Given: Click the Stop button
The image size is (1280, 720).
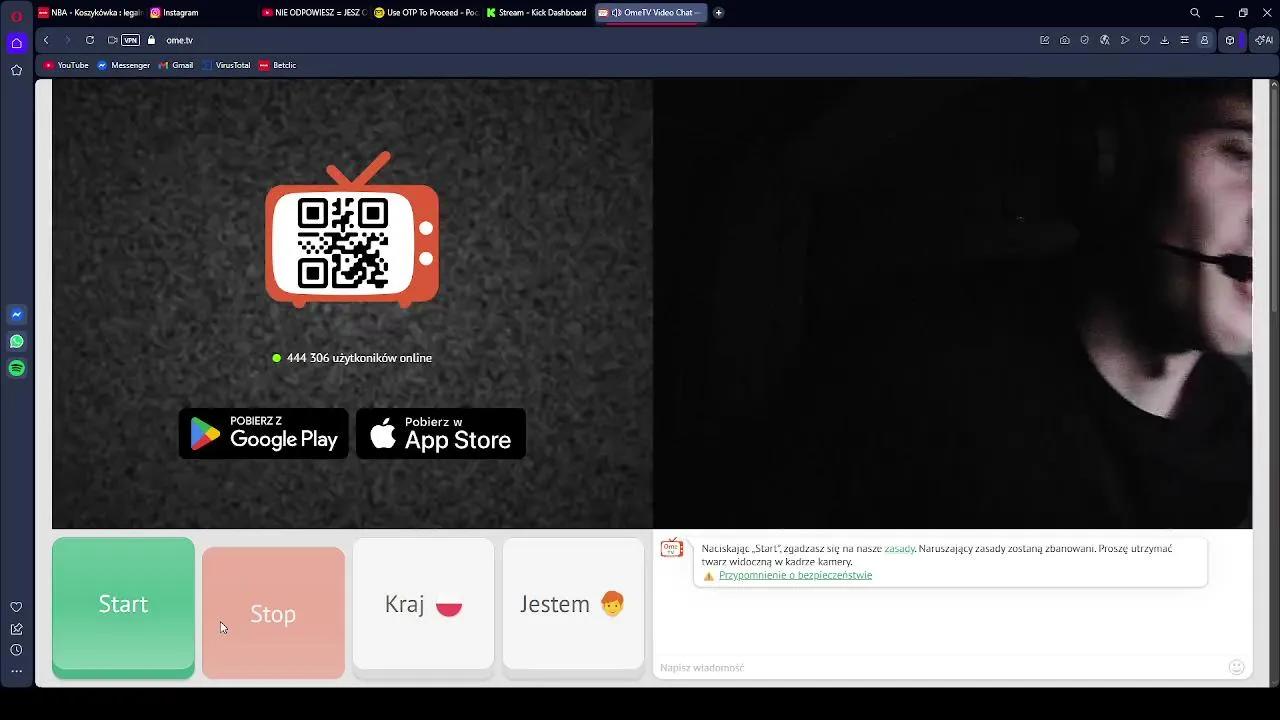Looking at the screenshot, I should [x=273, y=613].
